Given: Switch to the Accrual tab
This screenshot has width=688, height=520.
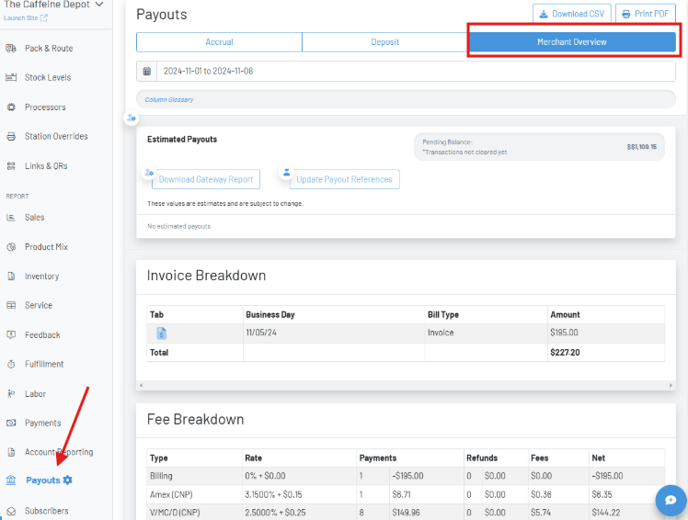Looking at the screenshot, I should pyautogui.click(x=218, y=42).
